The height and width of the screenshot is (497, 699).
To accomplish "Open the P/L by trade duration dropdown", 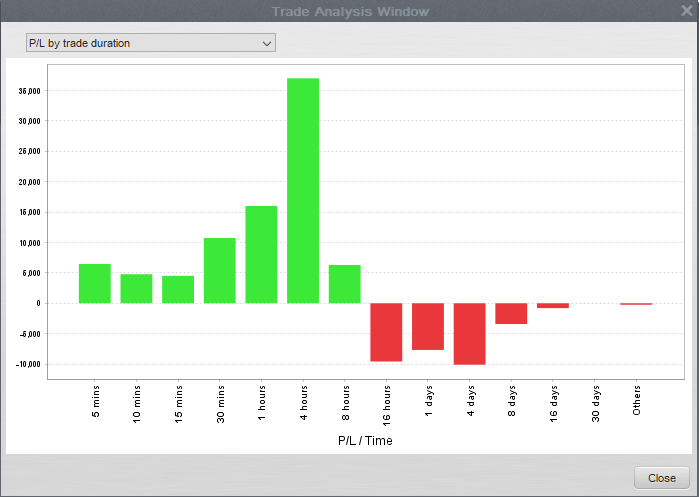I will [150, 43].
